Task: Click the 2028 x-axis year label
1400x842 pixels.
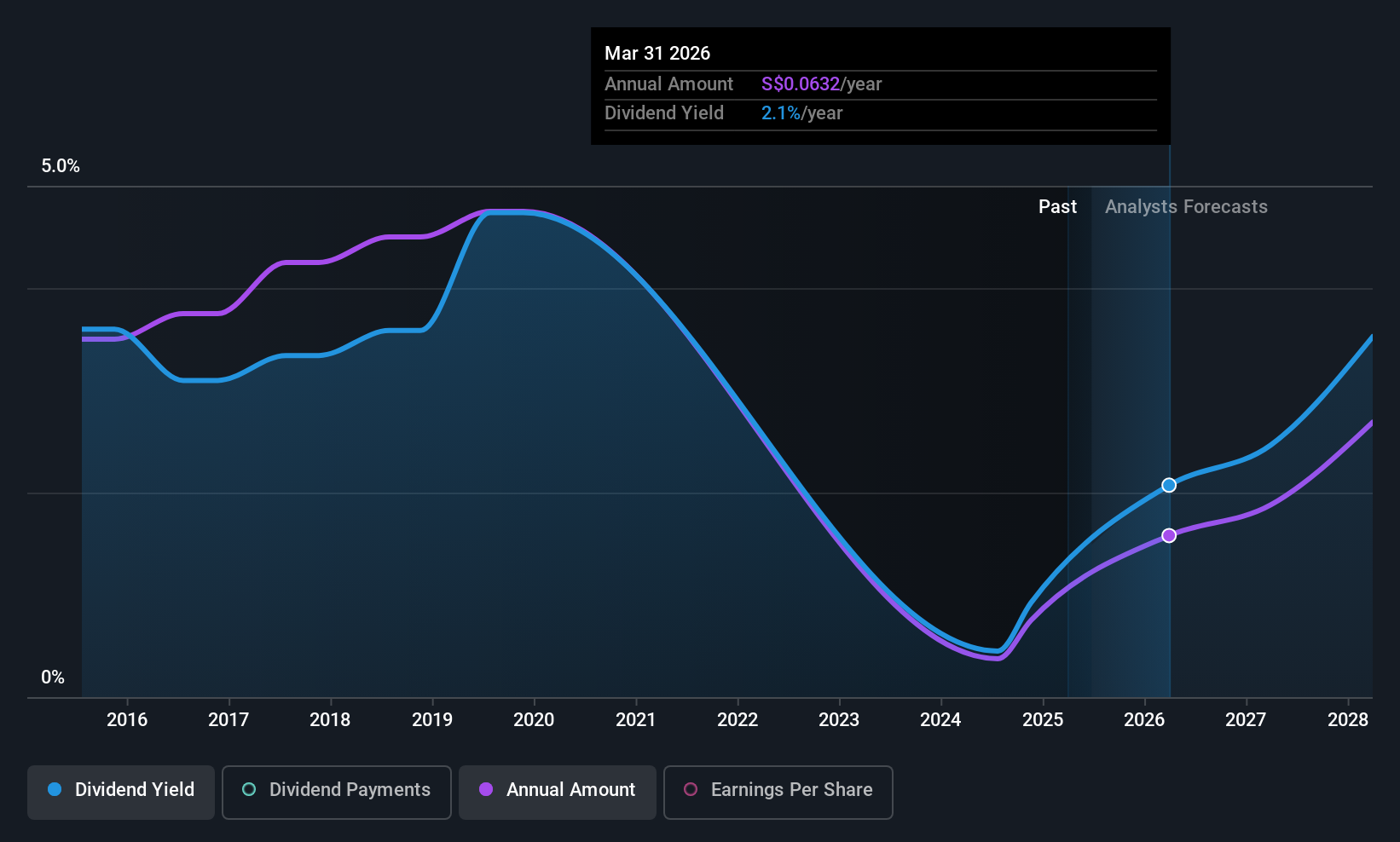Action: [x=1348, y=720]
